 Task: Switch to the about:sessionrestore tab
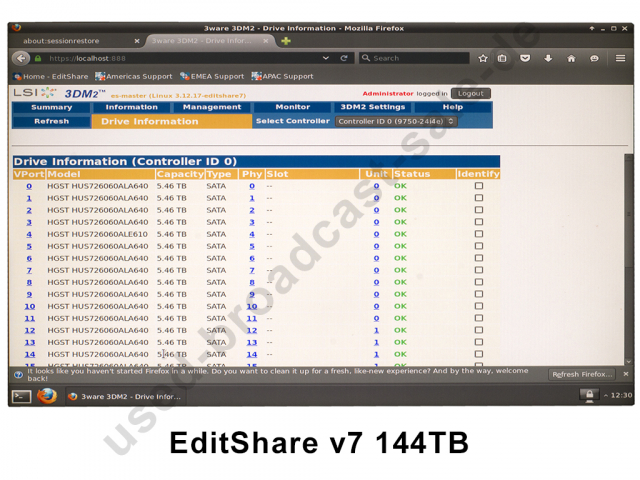click(73, 41)
